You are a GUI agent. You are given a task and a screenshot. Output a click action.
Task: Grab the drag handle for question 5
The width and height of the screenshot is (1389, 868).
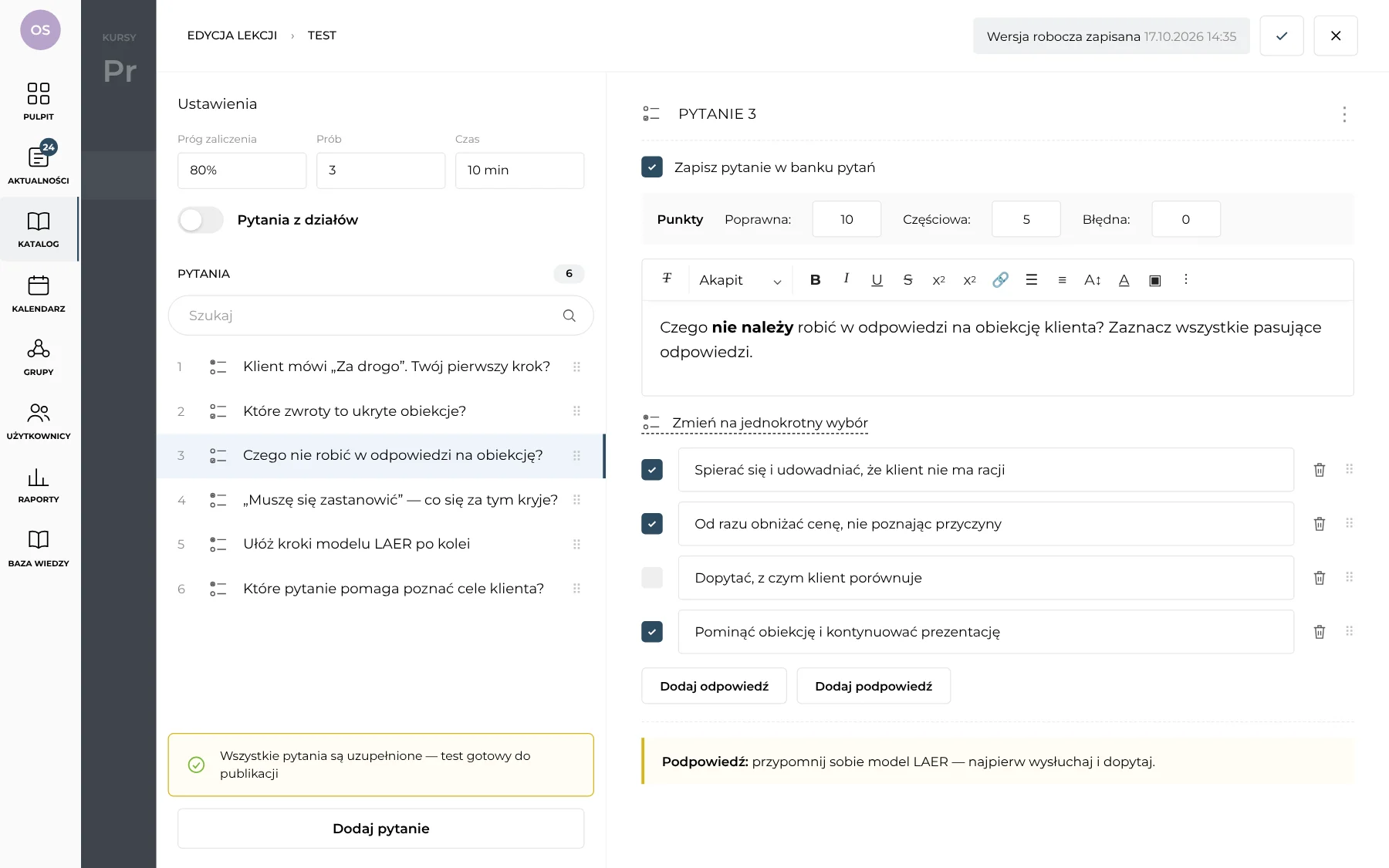click(576, 544)
